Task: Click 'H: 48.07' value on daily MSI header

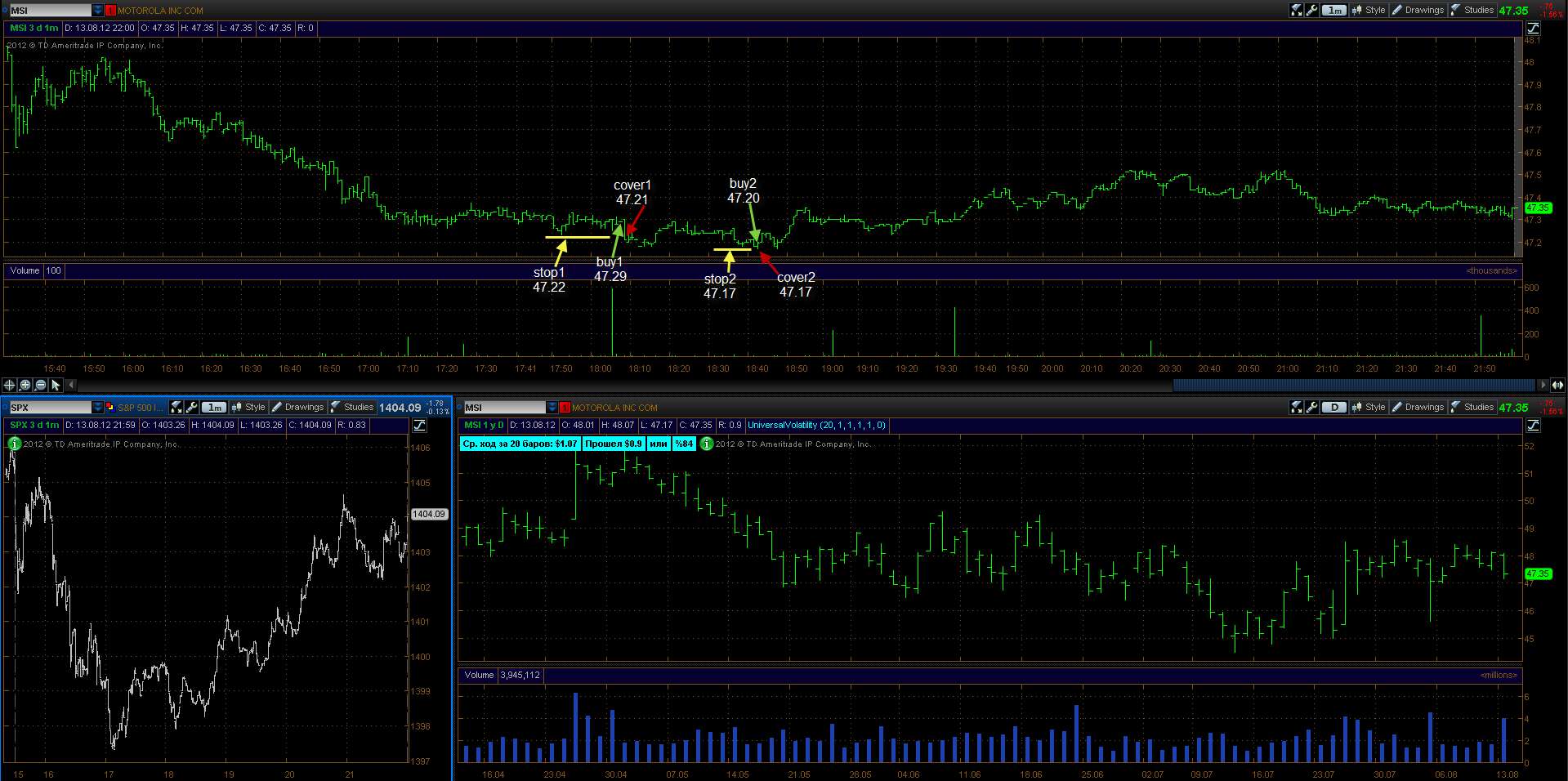Action: click(617, 425)
